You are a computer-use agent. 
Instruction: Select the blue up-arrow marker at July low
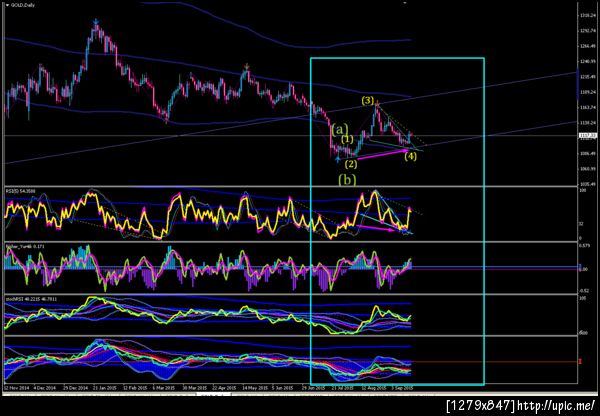(337, 159)
